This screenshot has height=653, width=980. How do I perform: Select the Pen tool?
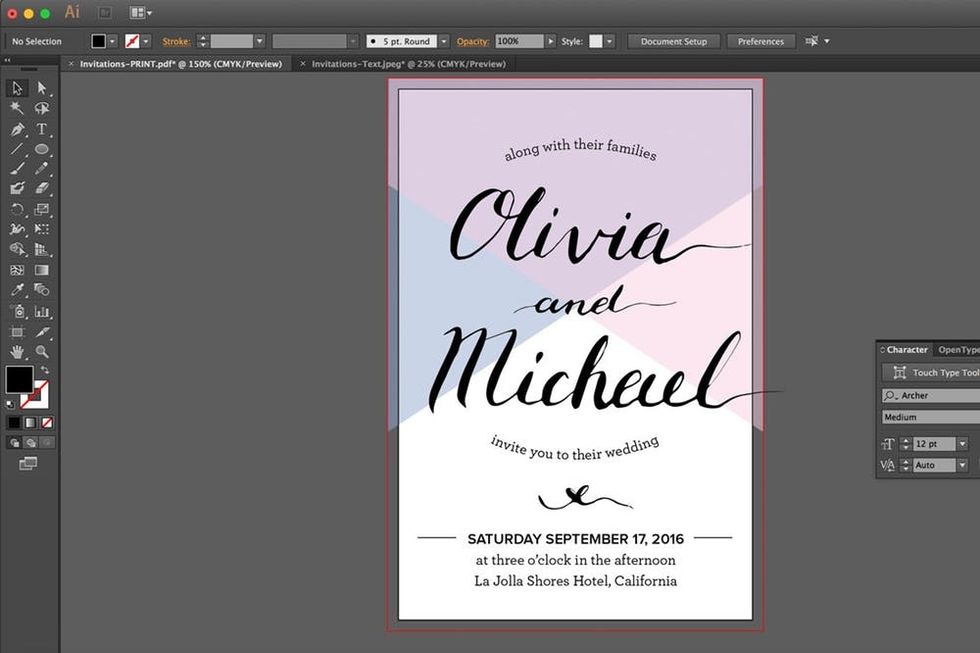click(17, 129)
